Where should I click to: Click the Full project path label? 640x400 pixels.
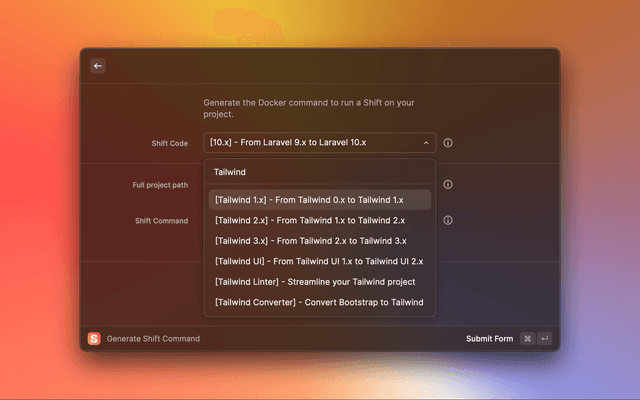click(160, 185)
